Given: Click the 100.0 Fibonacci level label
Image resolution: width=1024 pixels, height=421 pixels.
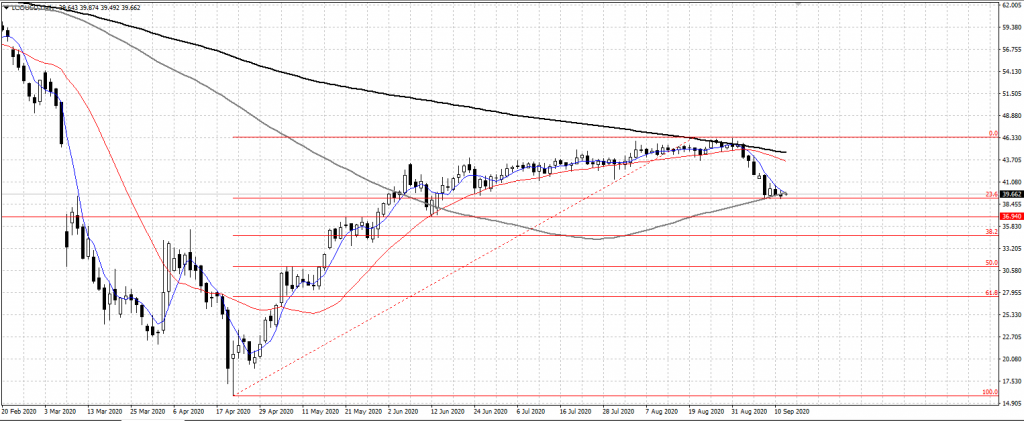Looking at the screenshot, I should click(x=990, y=392).
